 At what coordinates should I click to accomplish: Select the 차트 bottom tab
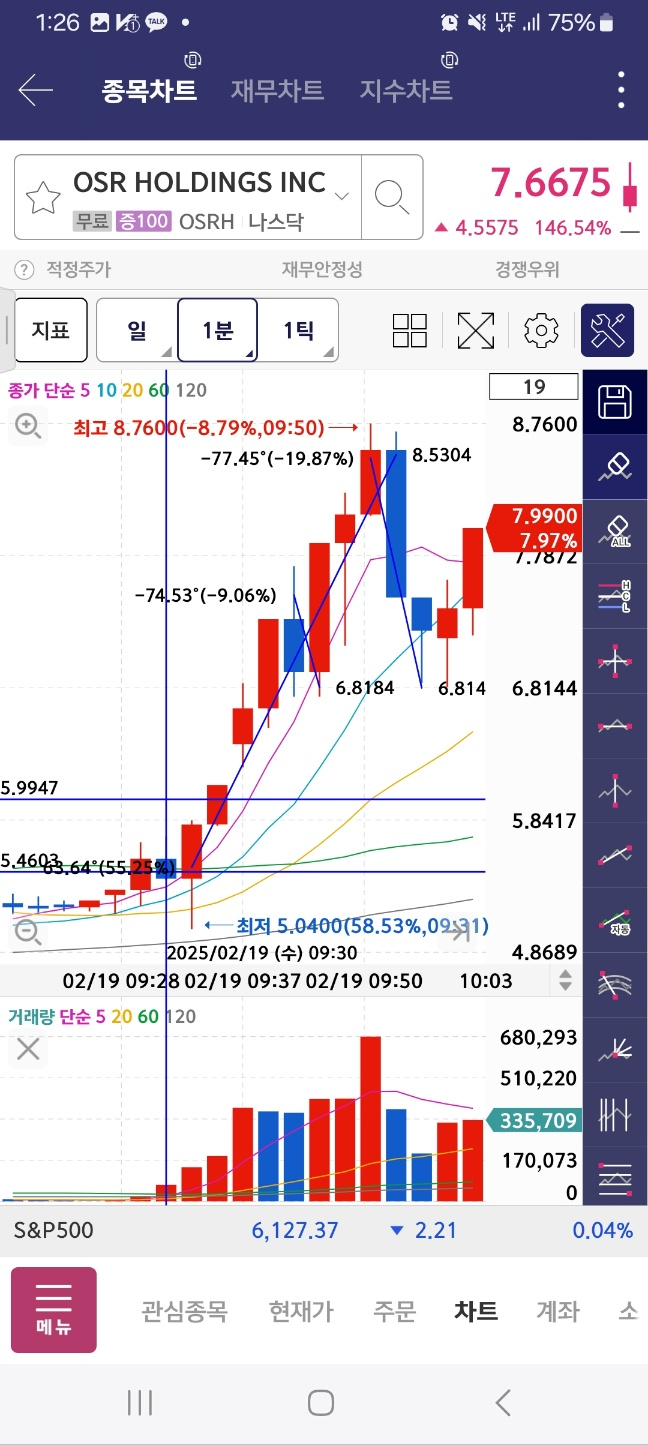coord(476,1311)
